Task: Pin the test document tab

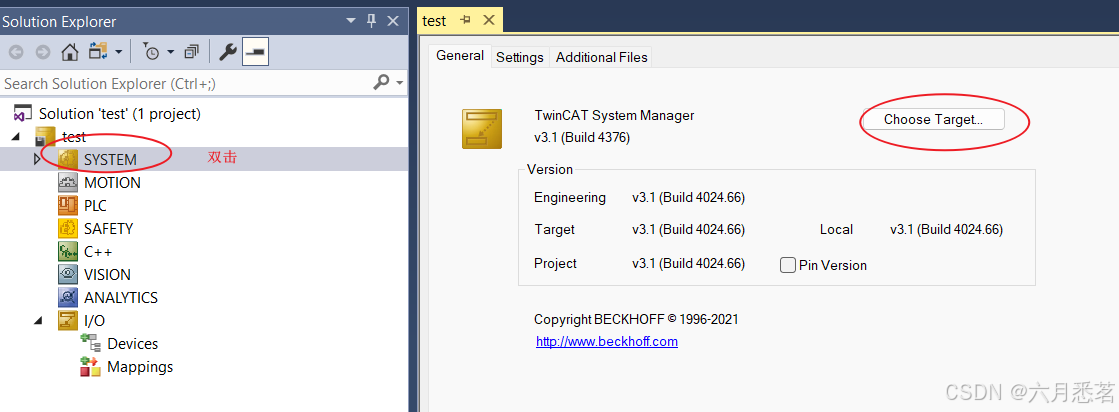Action: pyautogui.click(x=465, y=20)
